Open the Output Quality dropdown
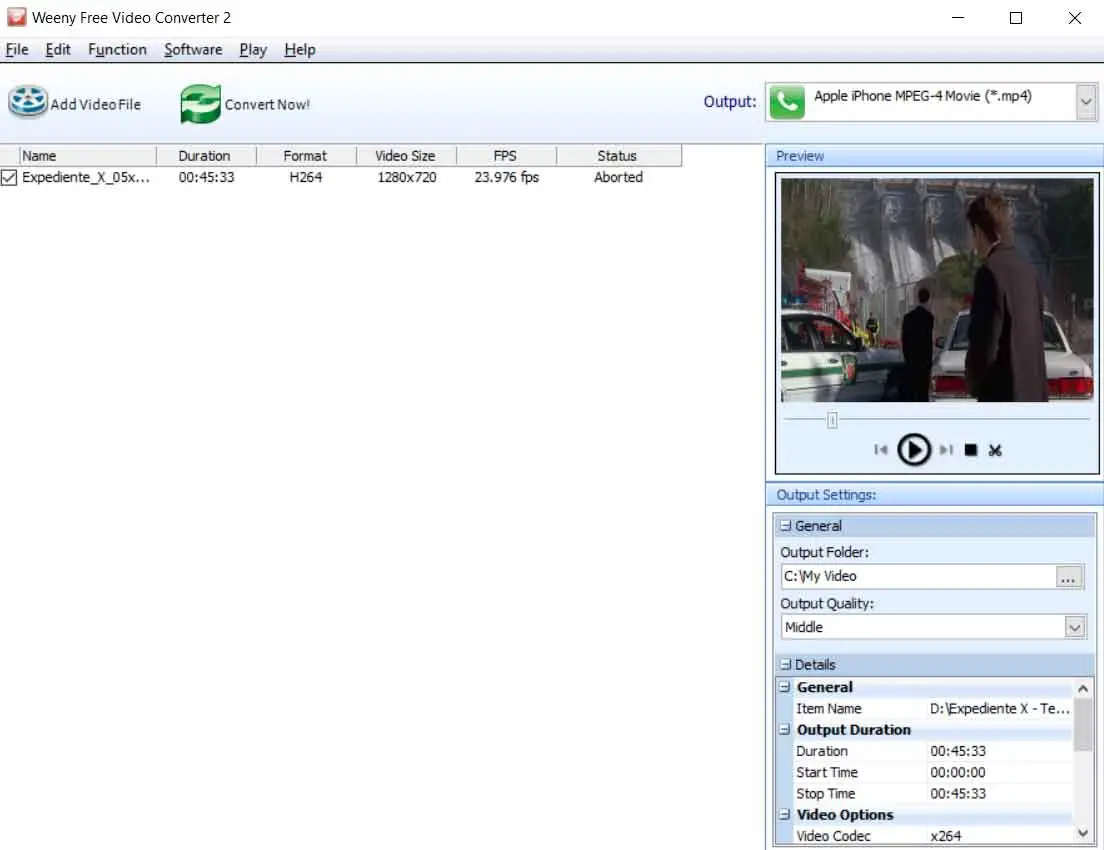The height and width of the screenshot is (850, 1104). click(x=1074, y=628)
